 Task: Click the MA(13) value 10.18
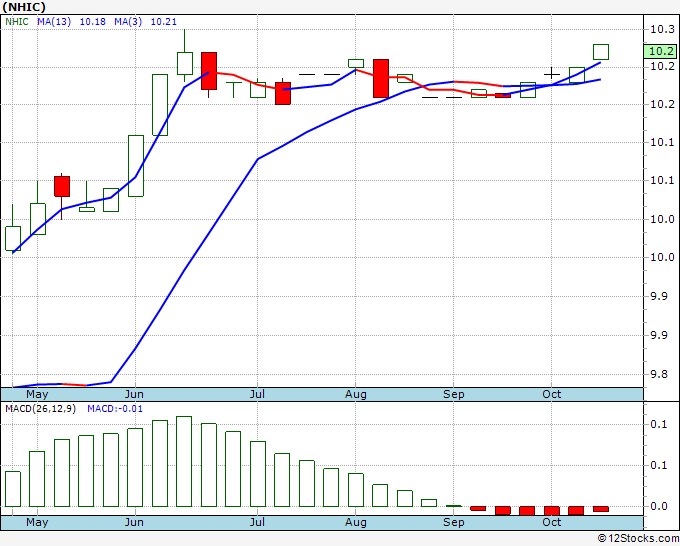92,22
